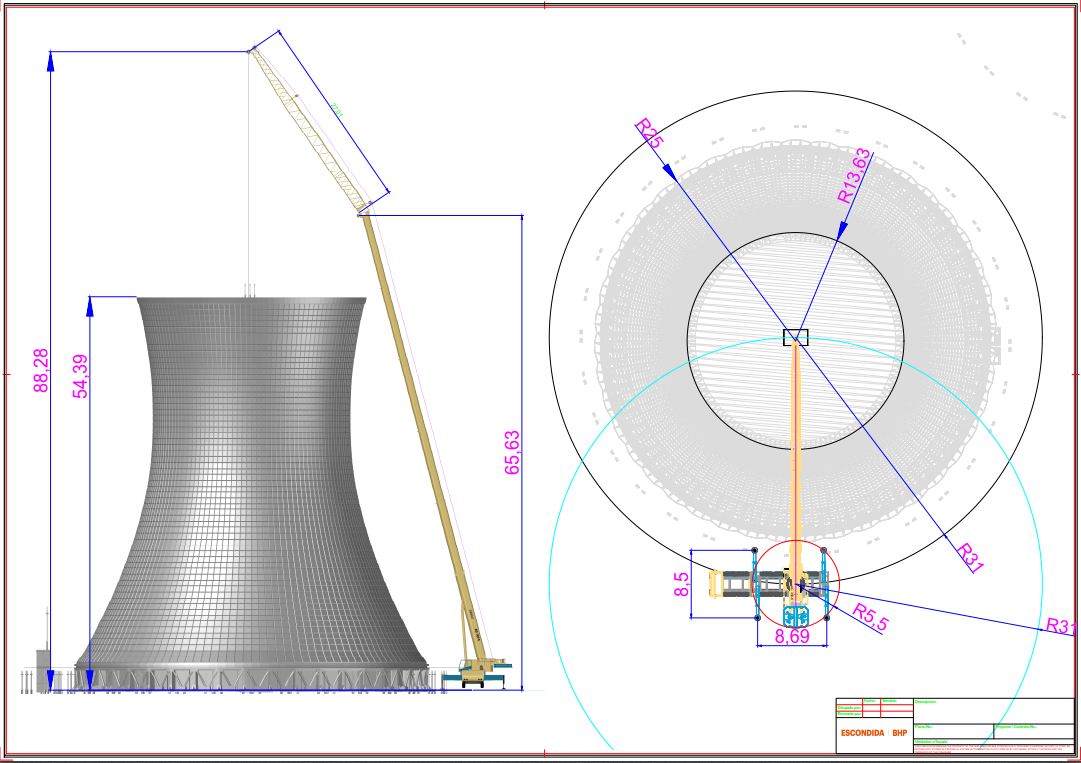Click the Revisado por label in title block
The image size is (1081, 763).
[x=849, y=713]
